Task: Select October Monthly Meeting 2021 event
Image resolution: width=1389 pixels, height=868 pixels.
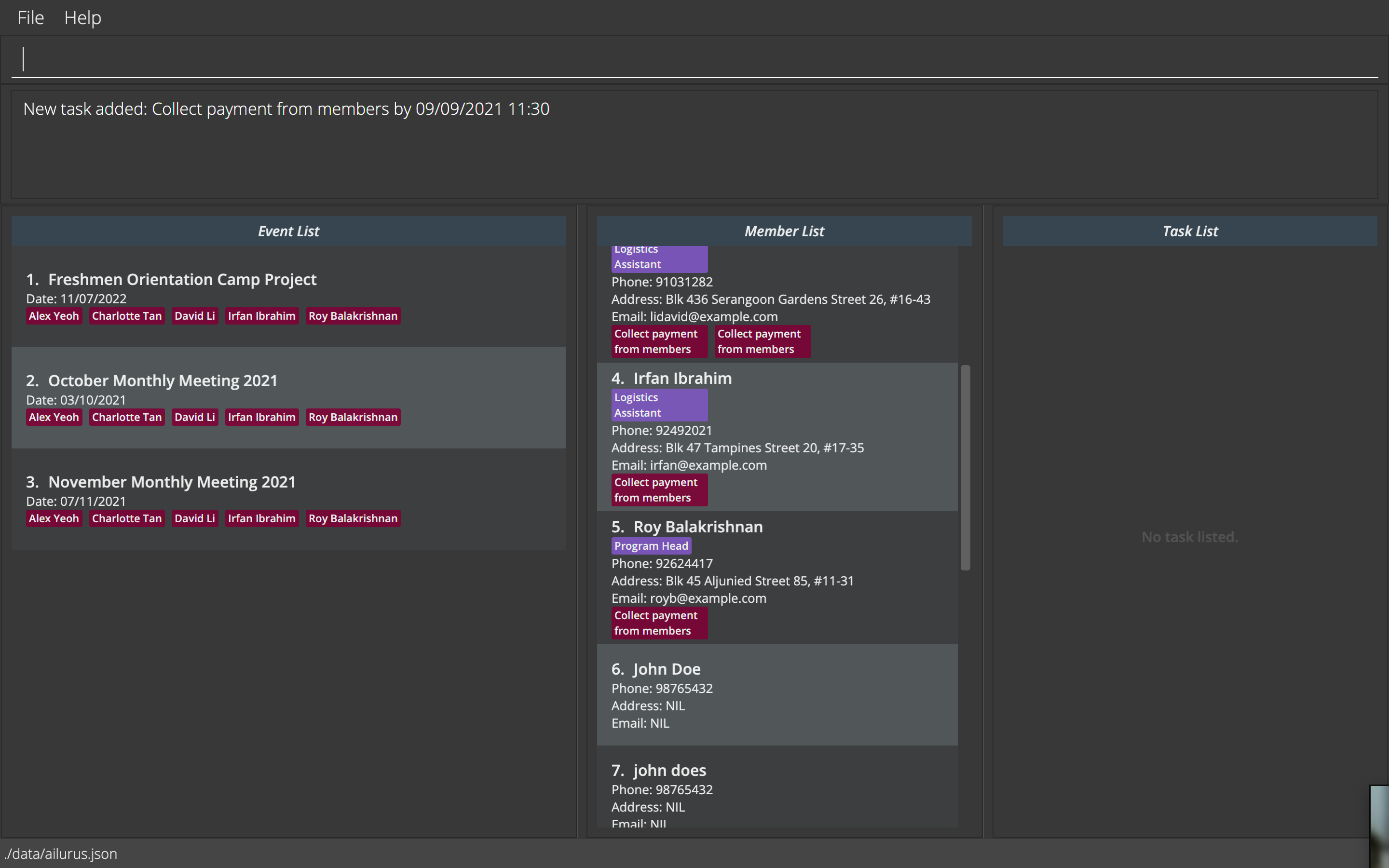Action: [163, 380]
